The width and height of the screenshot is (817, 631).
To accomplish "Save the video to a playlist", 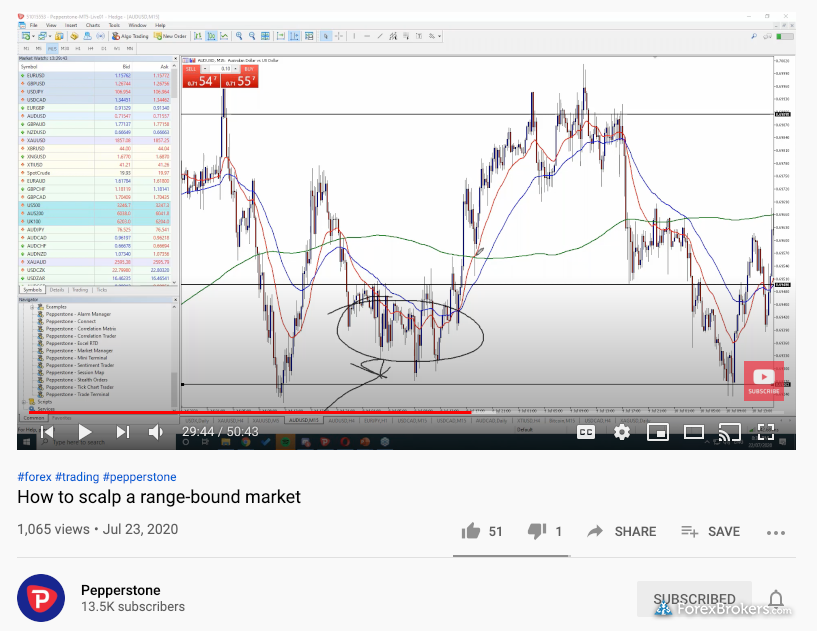I will [710, 531].
